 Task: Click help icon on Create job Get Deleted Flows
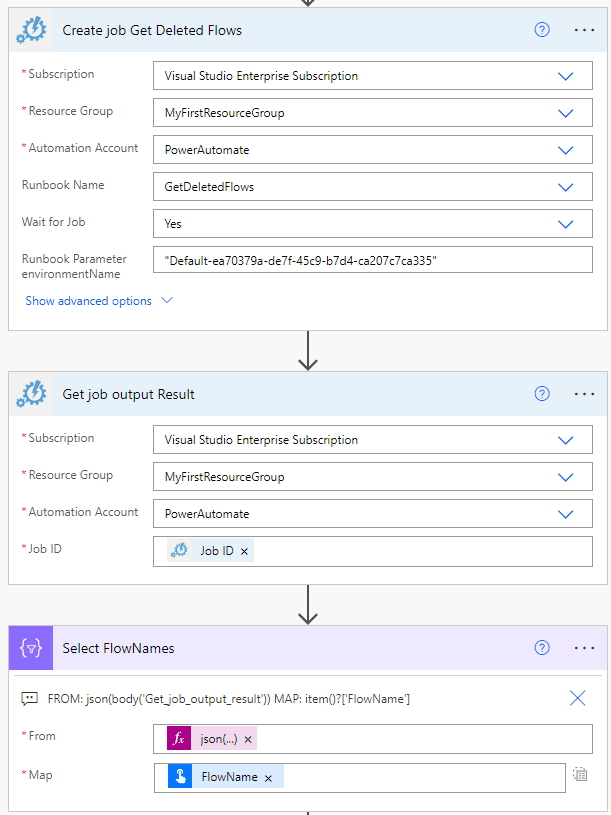coord(542,30)
